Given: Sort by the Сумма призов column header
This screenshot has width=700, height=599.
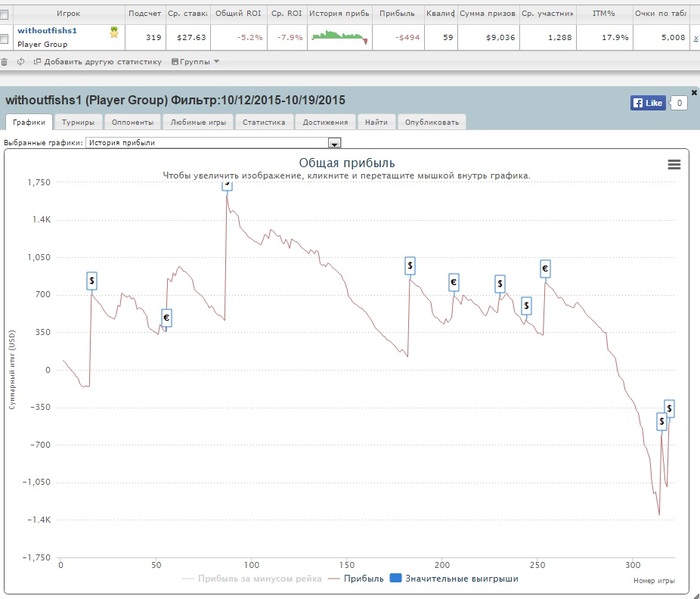Looking at the screenshot, I should (x=488, y=13).
